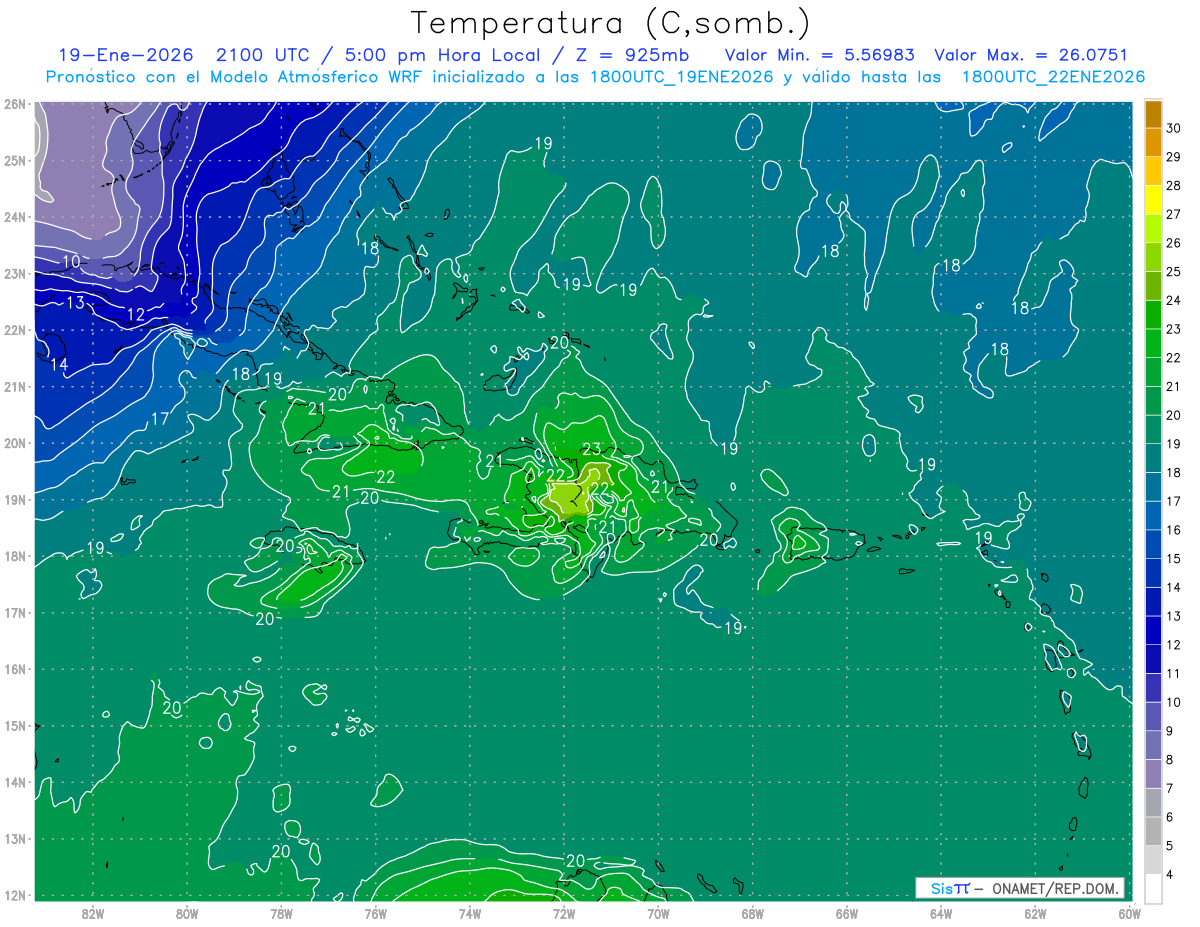Viewport: 1200px width, 927px height.
Task: Click the '15N' latitude label
Action: 14,725
